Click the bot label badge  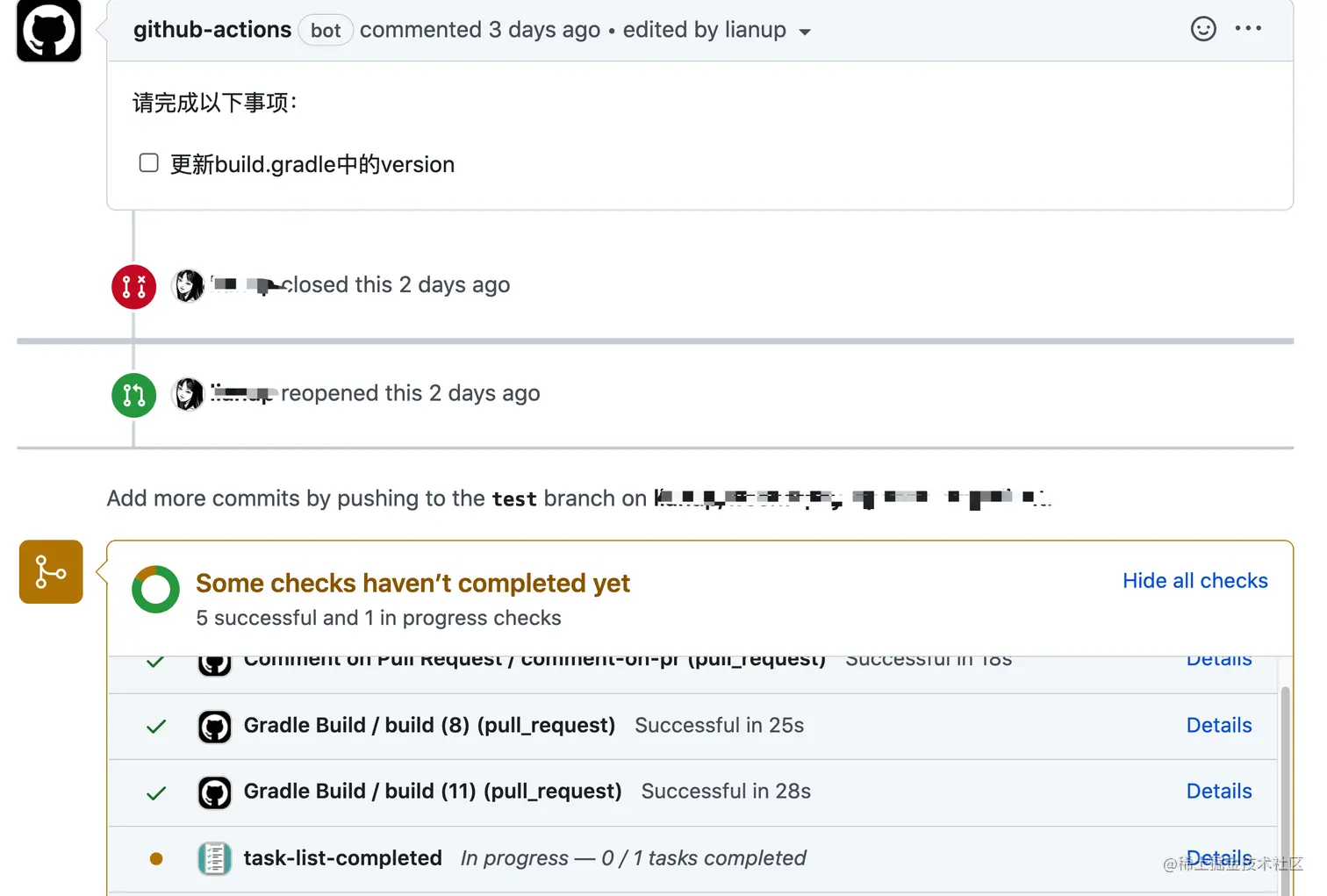(x=325, y=30)
